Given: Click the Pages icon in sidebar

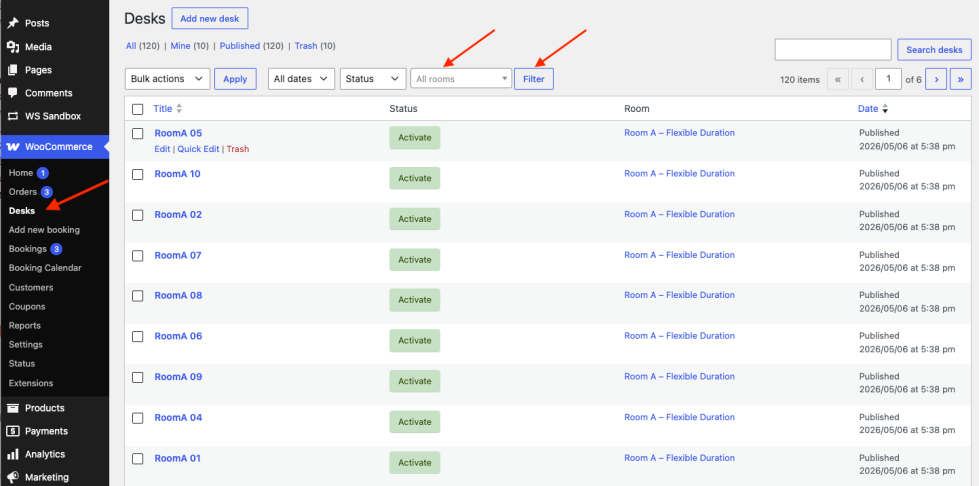Looking at the screenshot, I should click(12, 70).
